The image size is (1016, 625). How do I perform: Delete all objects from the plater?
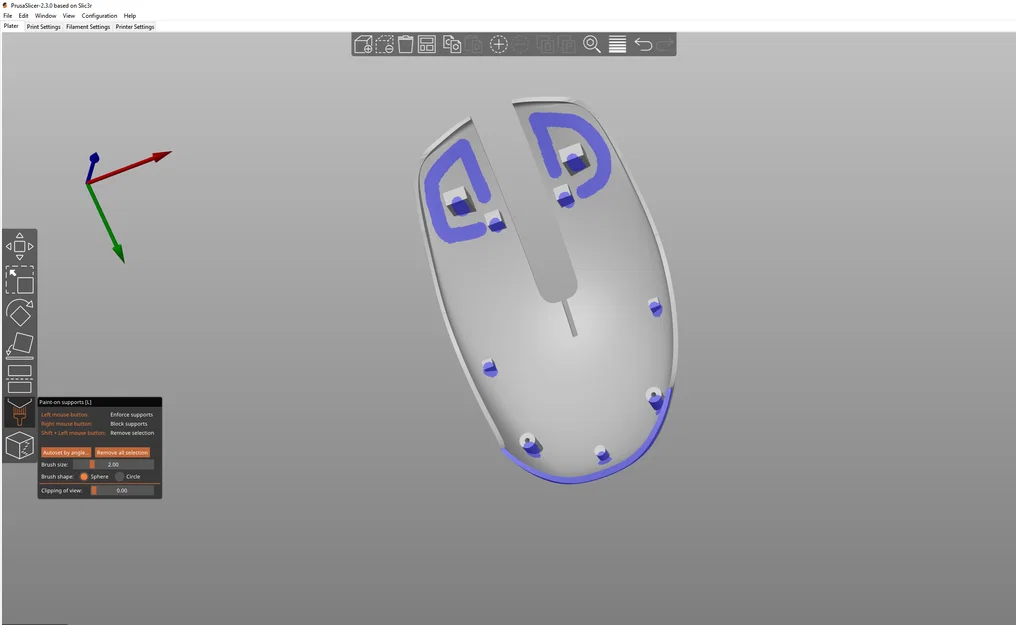(404, 44)
